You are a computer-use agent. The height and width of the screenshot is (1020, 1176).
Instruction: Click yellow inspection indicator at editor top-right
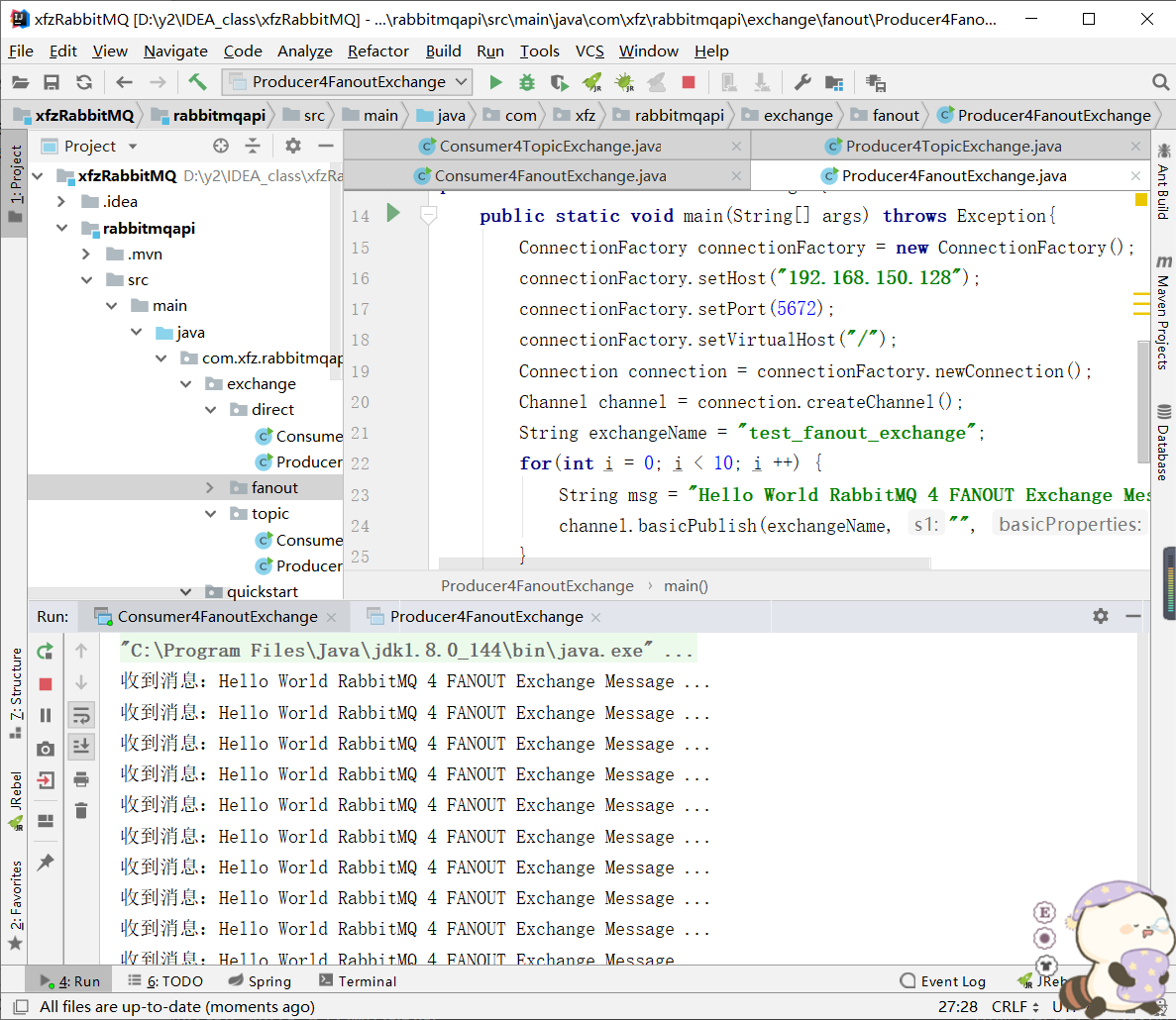pyautogui.click(x=1140, y=199)
